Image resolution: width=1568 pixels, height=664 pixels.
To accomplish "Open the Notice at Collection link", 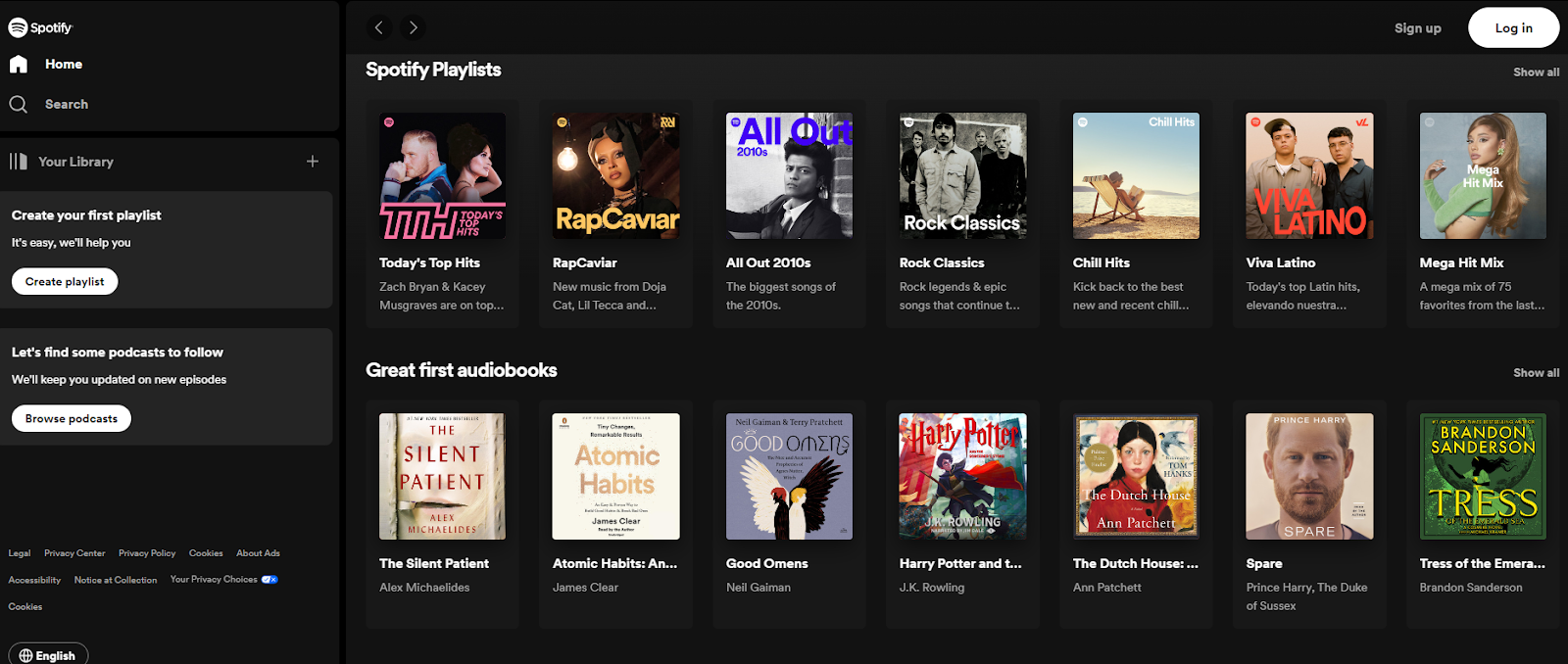I will coord(116,580).
